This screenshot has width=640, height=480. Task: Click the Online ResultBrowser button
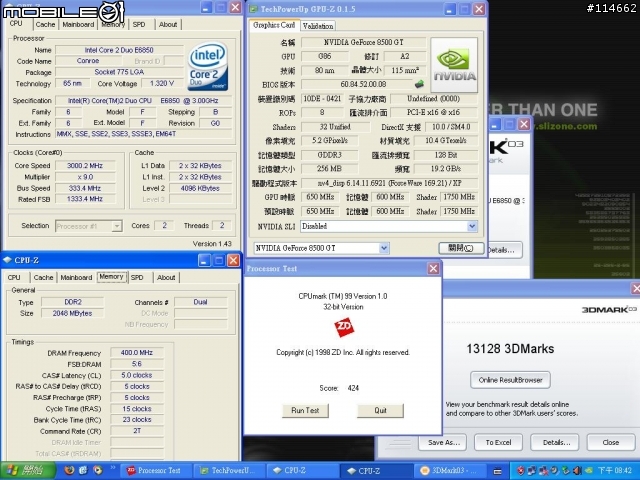tap(510, 380)
